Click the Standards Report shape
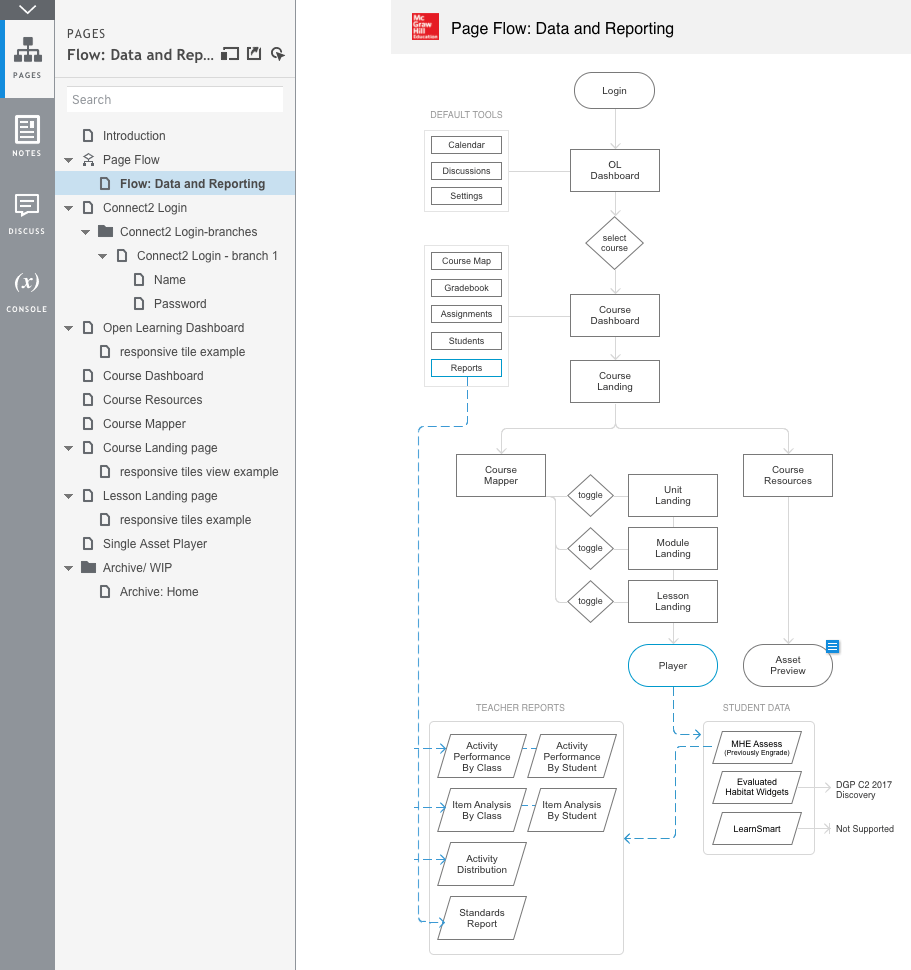Viewport: 911px width, 970px height. (482, 918)
